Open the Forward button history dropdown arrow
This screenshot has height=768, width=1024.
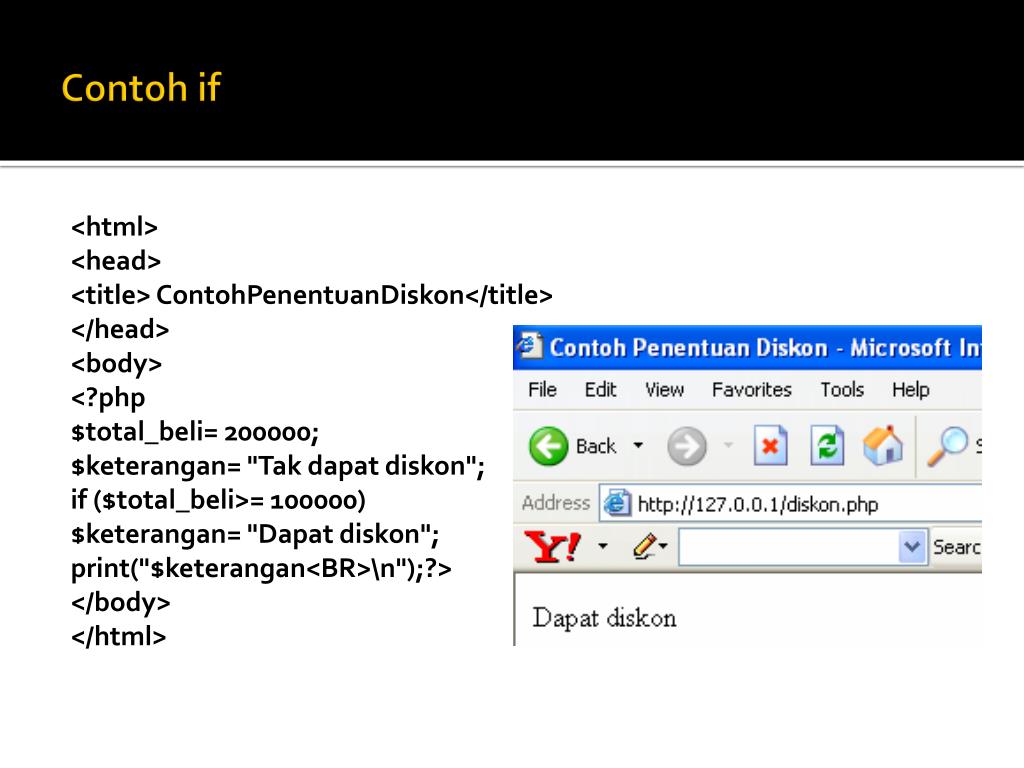(728, 445)
